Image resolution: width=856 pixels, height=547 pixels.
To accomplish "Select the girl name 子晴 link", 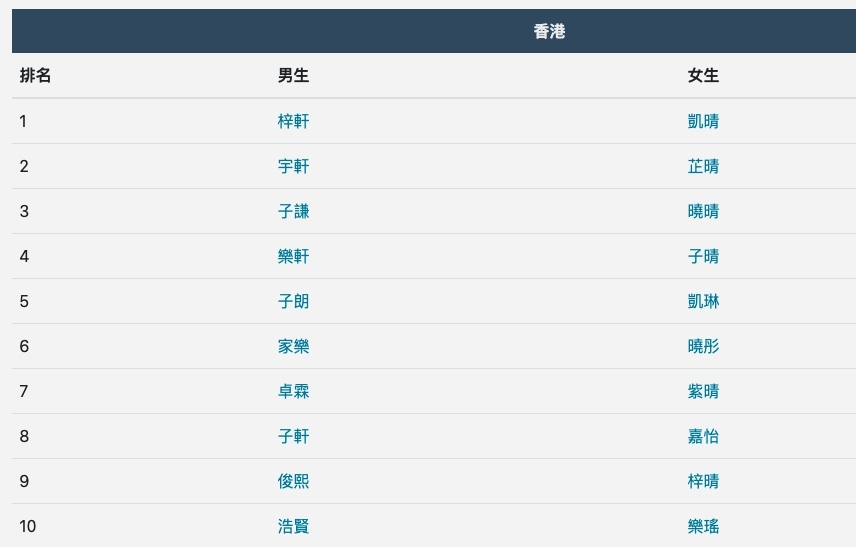I will (x=703, y=256).
